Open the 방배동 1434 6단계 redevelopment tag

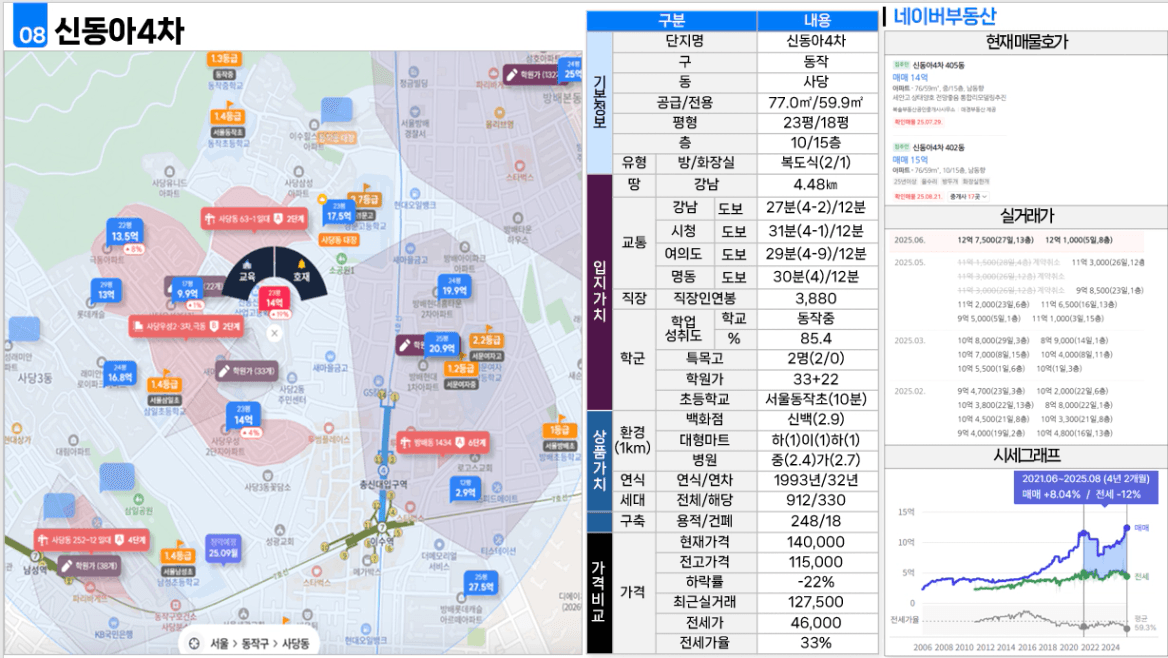443,443
